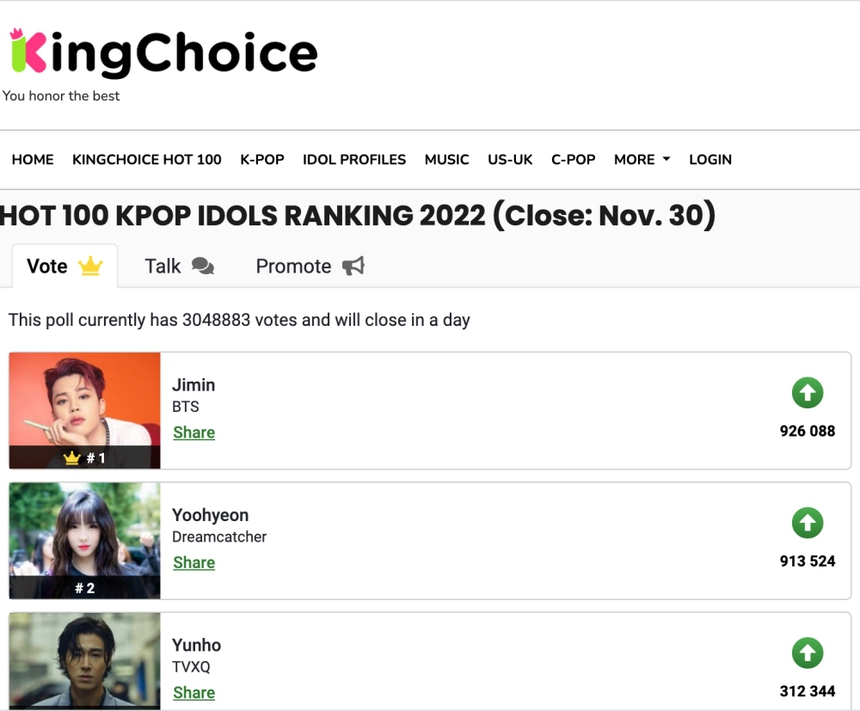The width and height of the screenshot is (860, 711).
Task: Open IDOL PROFILES from the nav bar
Action: coord(354,159)
